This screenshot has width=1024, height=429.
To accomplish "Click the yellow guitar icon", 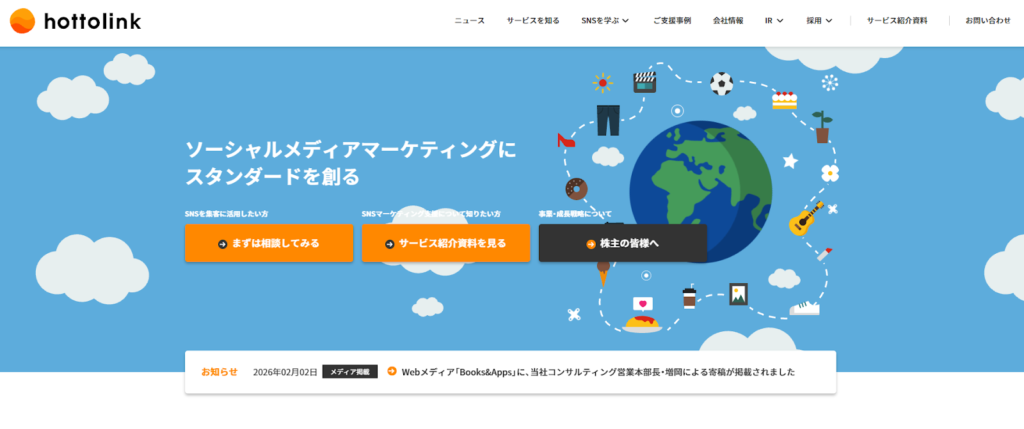I will point(805,218).
